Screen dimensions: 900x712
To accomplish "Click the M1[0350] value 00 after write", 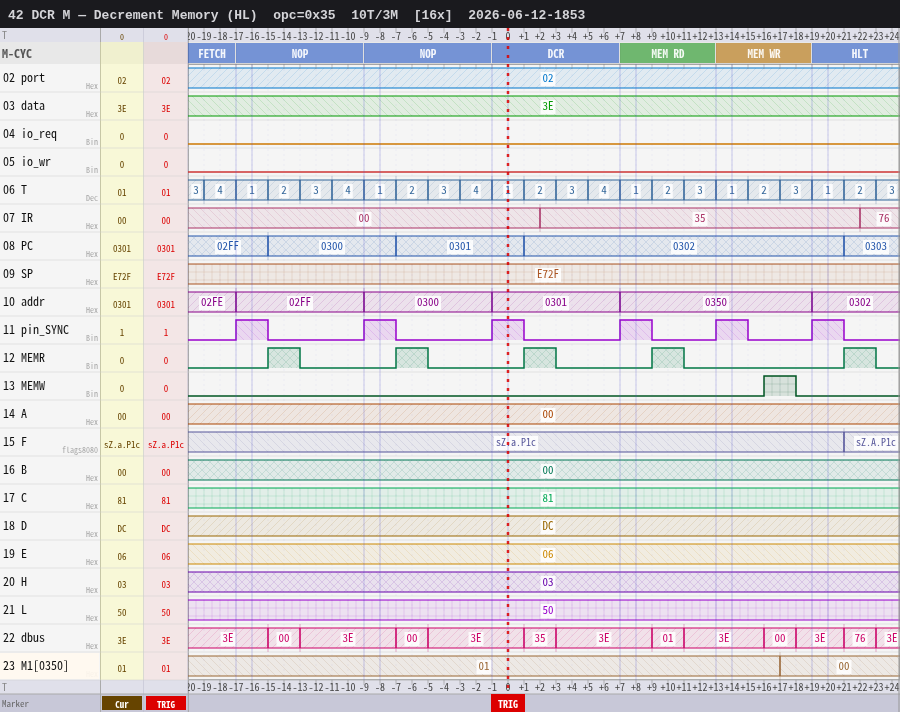I will (839, 666).
